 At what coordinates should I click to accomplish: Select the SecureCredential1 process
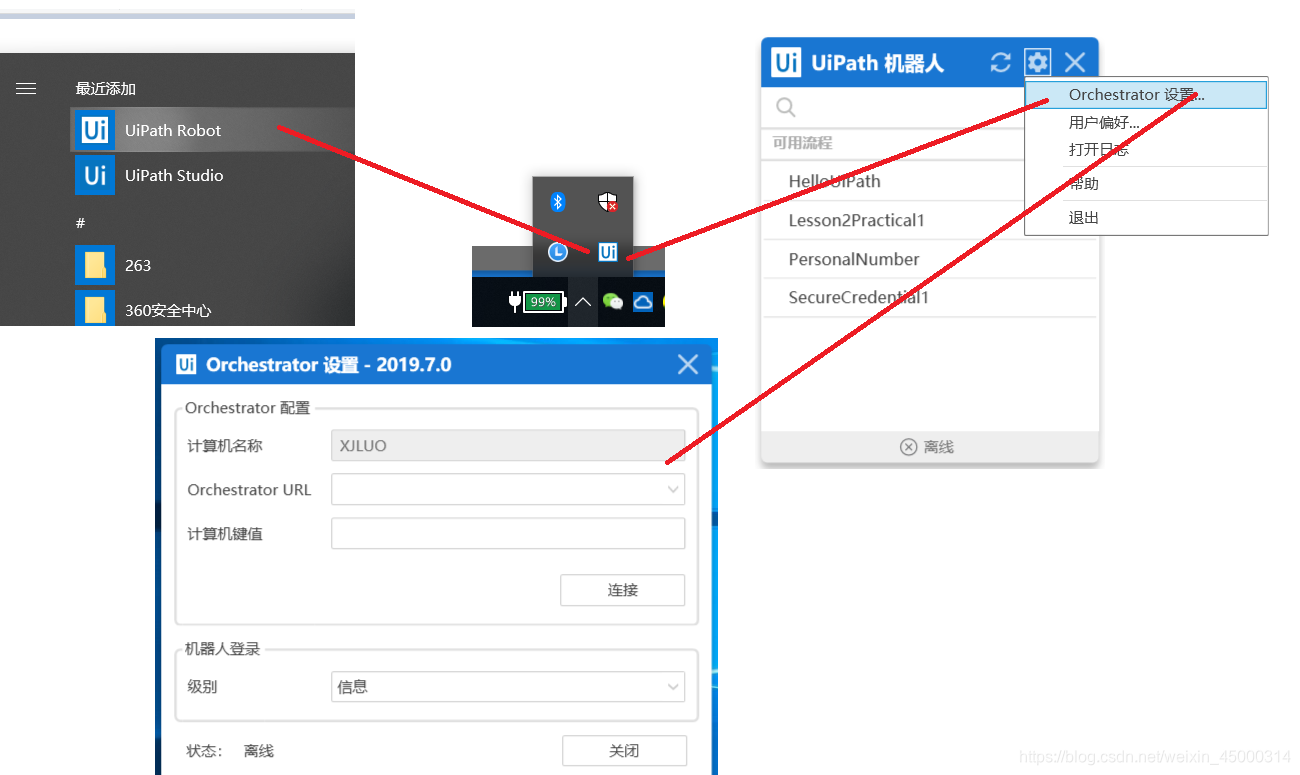point(930,298)
